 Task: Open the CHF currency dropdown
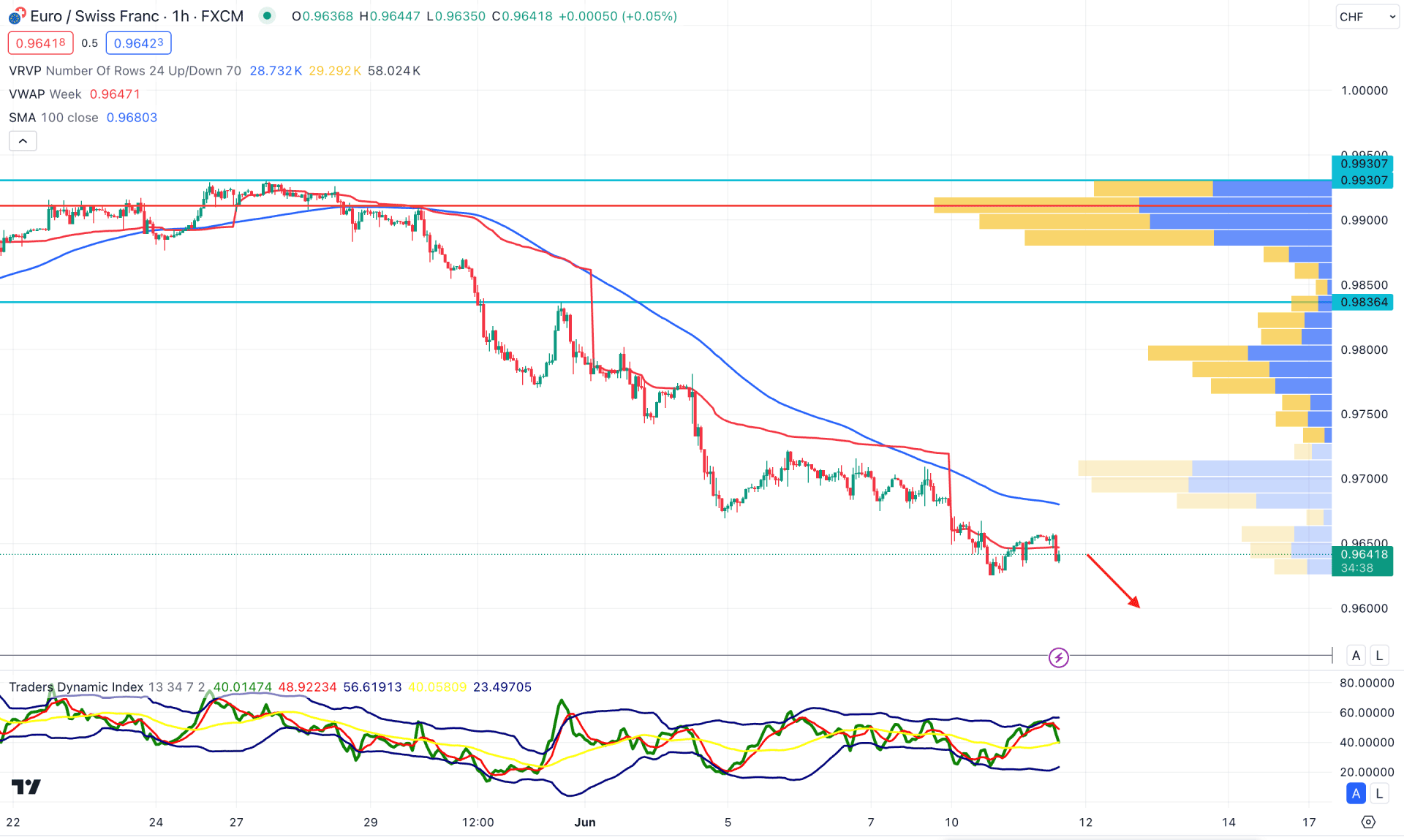pos(1367,17)
